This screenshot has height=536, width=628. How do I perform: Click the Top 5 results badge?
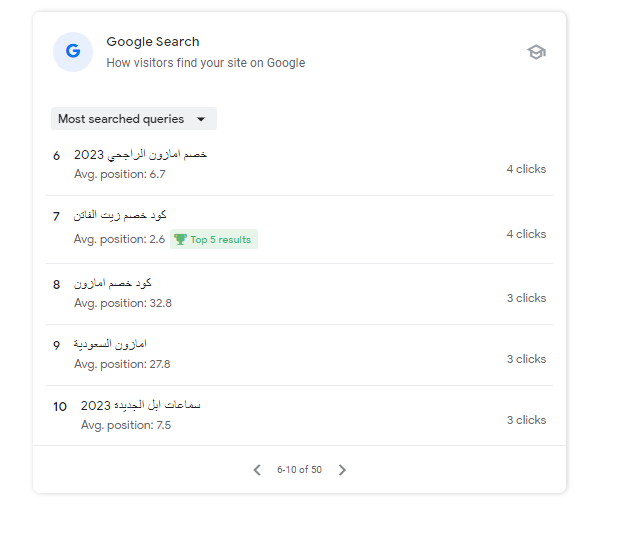tap(214, 240)
